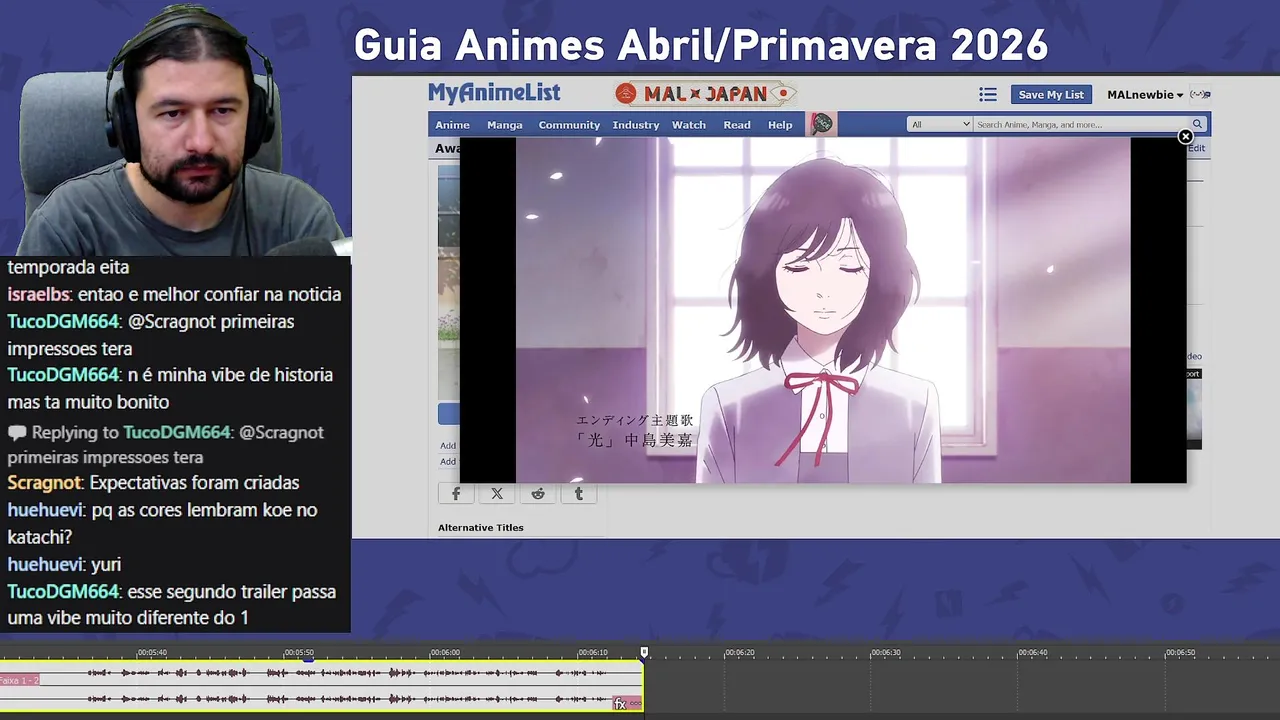Screen dimensions: 1280x720
Task: Click the blue marker near 00:05:50
Action: 308,659
